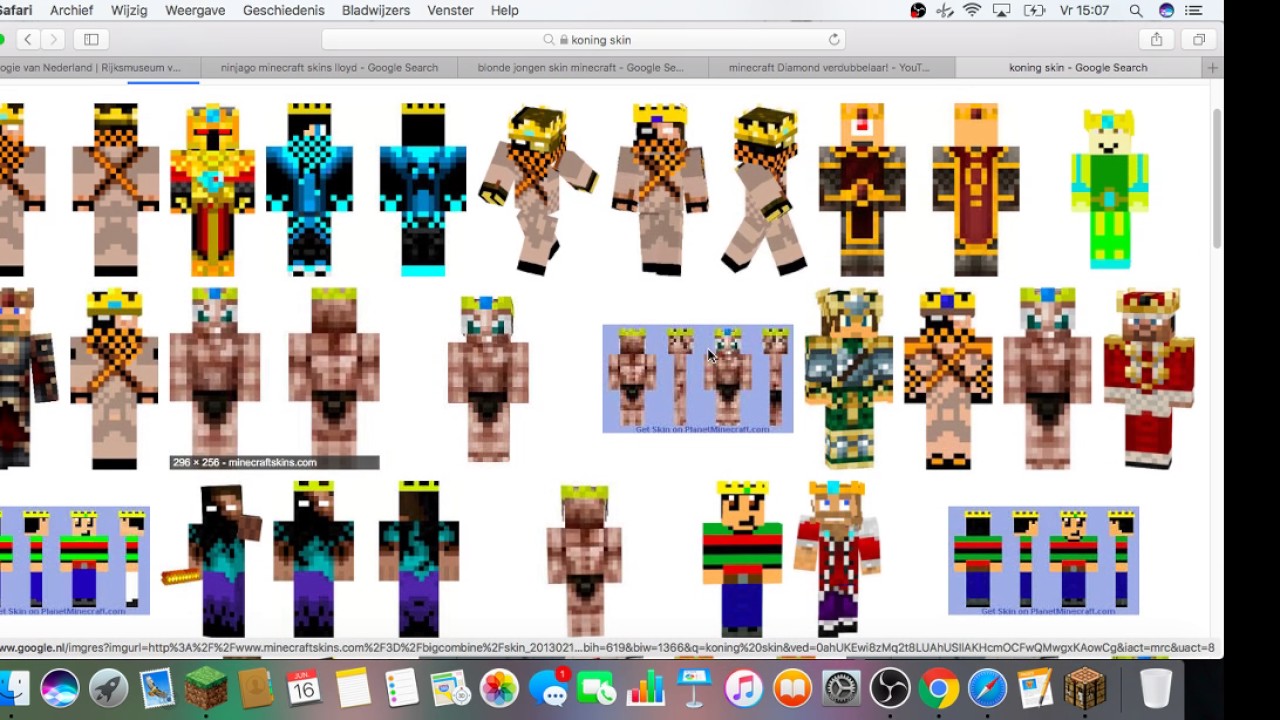This screenshot has height=720, width=1280.
Task: Activate Siri from the menu bar
Action: 1166,10
